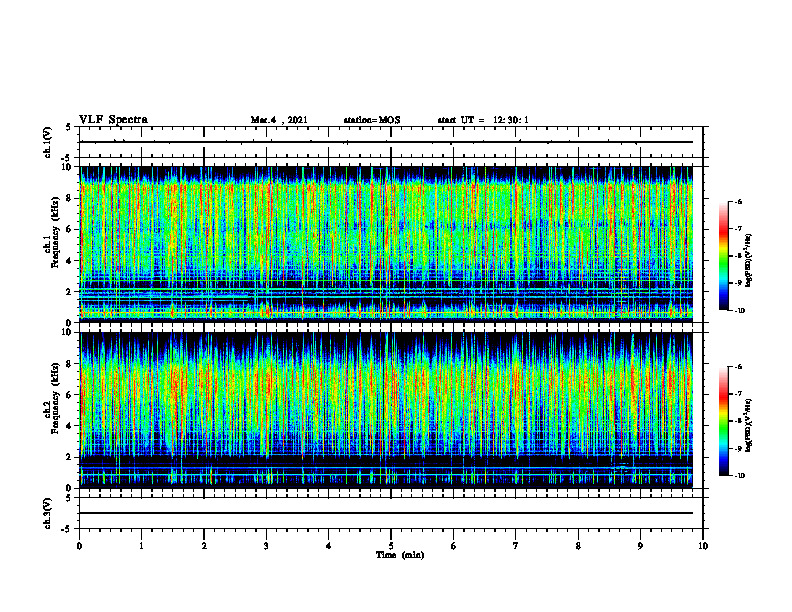Click the ch.3(V) waveform trace line
Viewport: 792px width, 612px height.
coord(386,513)
